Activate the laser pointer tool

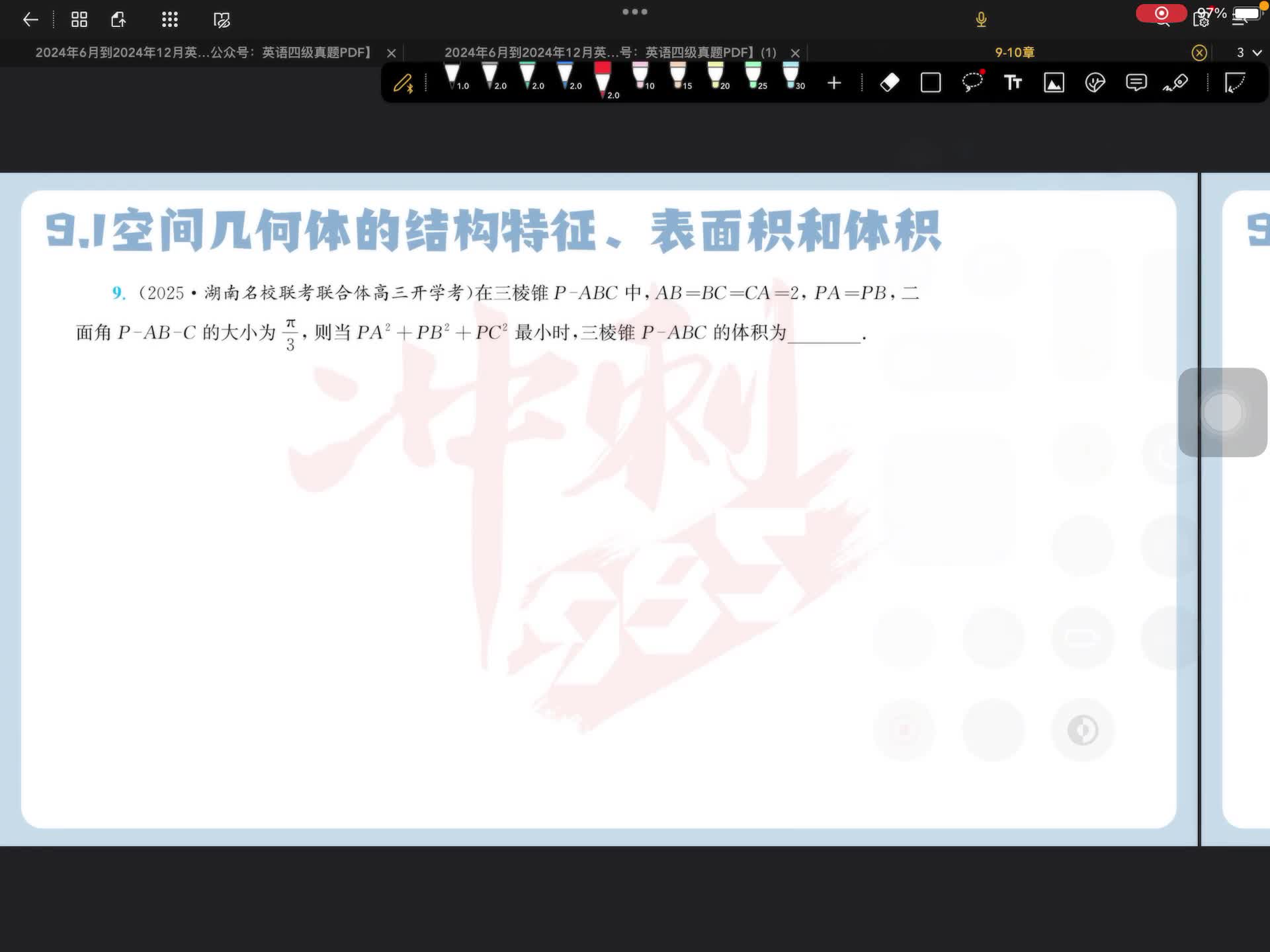1176,83
